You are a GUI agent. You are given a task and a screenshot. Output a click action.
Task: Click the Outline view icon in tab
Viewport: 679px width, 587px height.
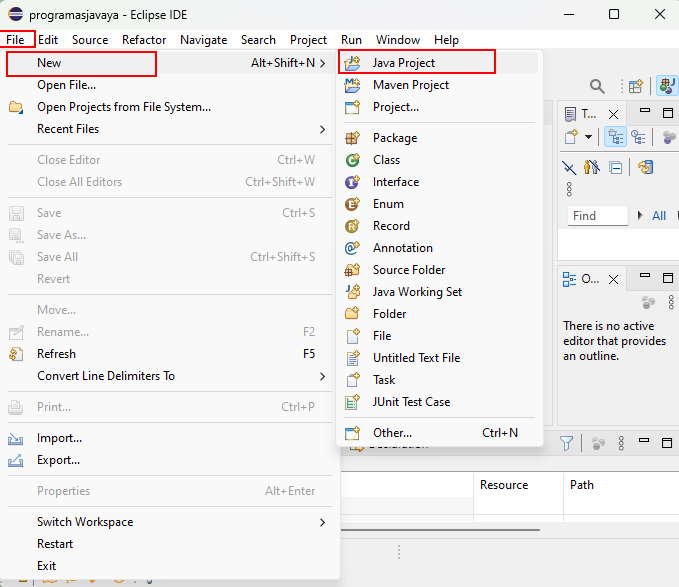569,279
